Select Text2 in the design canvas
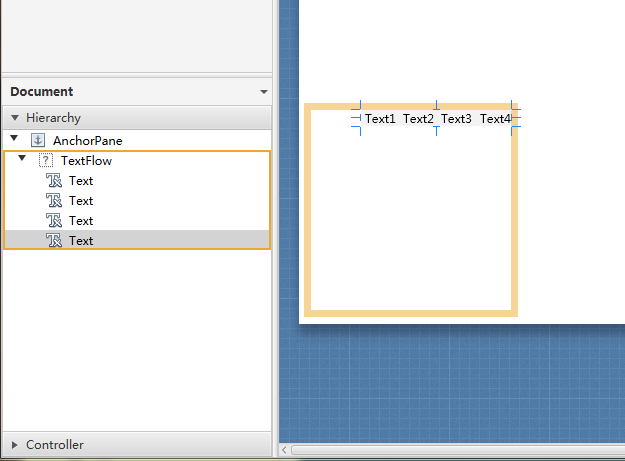 point(418,119)
